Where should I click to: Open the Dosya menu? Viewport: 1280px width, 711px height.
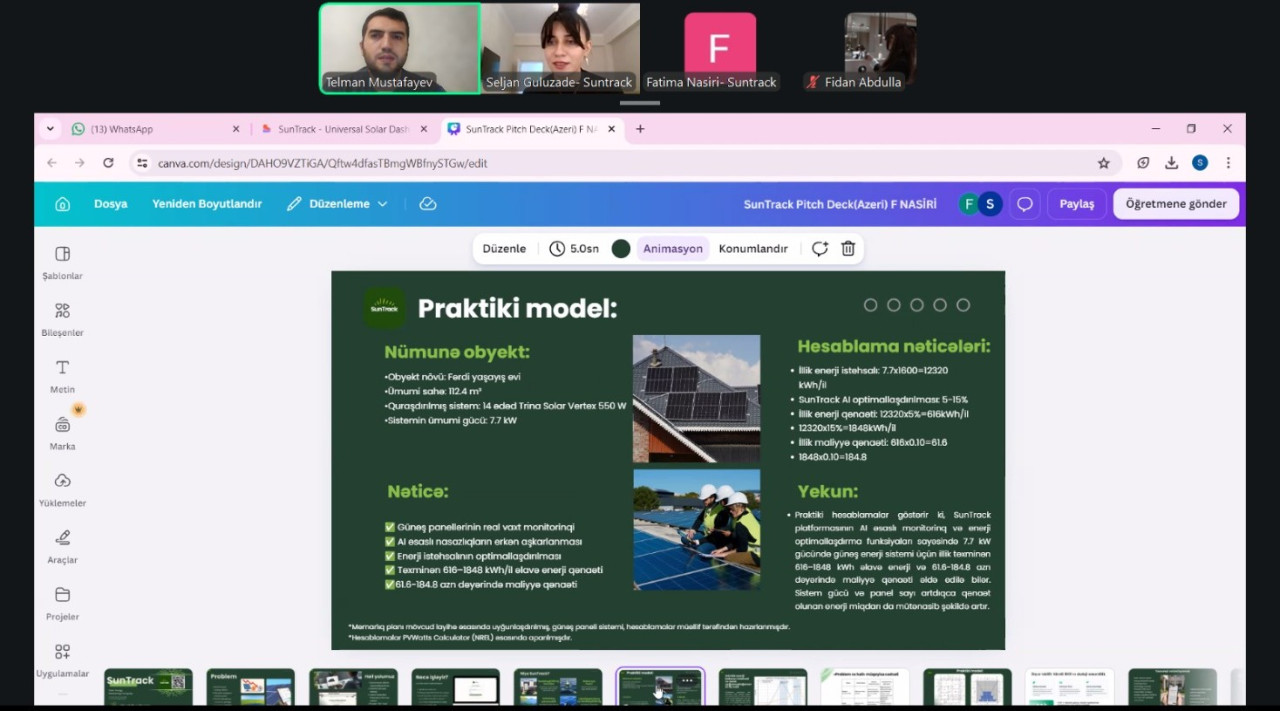click(111, 204)
